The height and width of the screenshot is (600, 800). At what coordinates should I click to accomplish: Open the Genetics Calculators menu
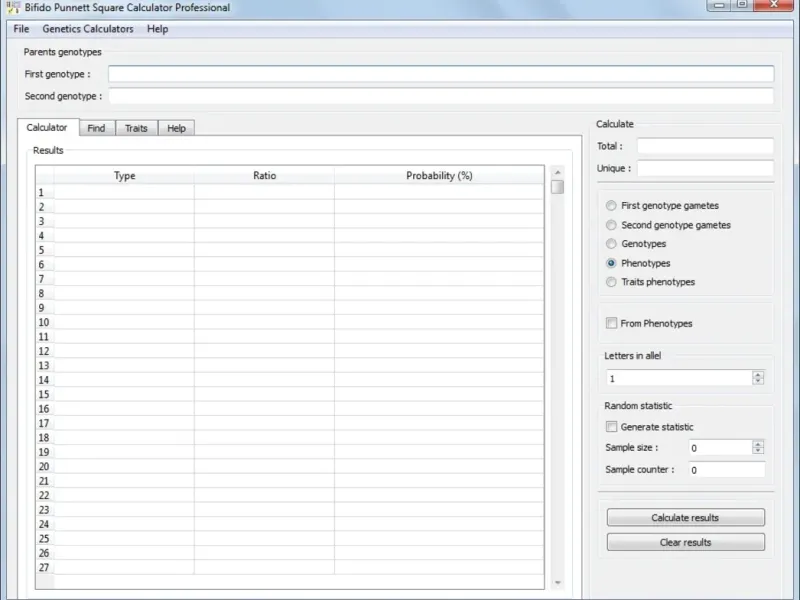[88, 29]
